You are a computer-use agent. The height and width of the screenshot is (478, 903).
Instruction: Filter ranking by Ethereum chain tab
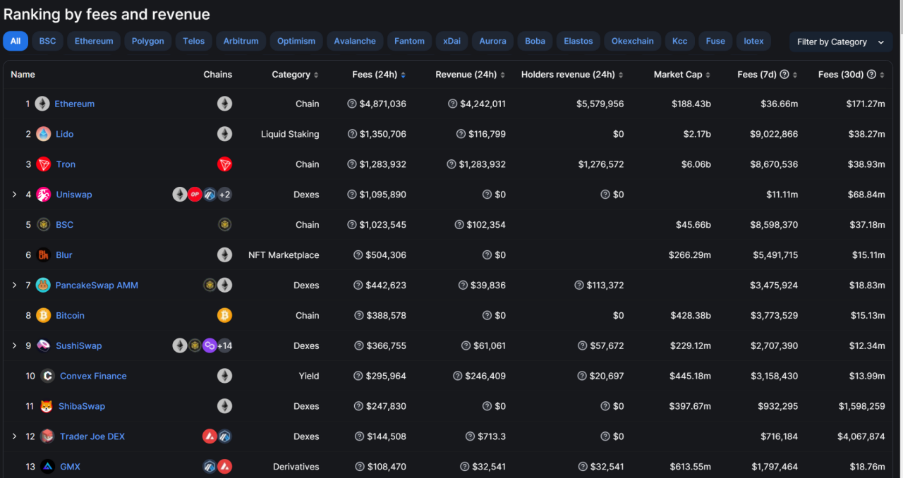[94, 41]
